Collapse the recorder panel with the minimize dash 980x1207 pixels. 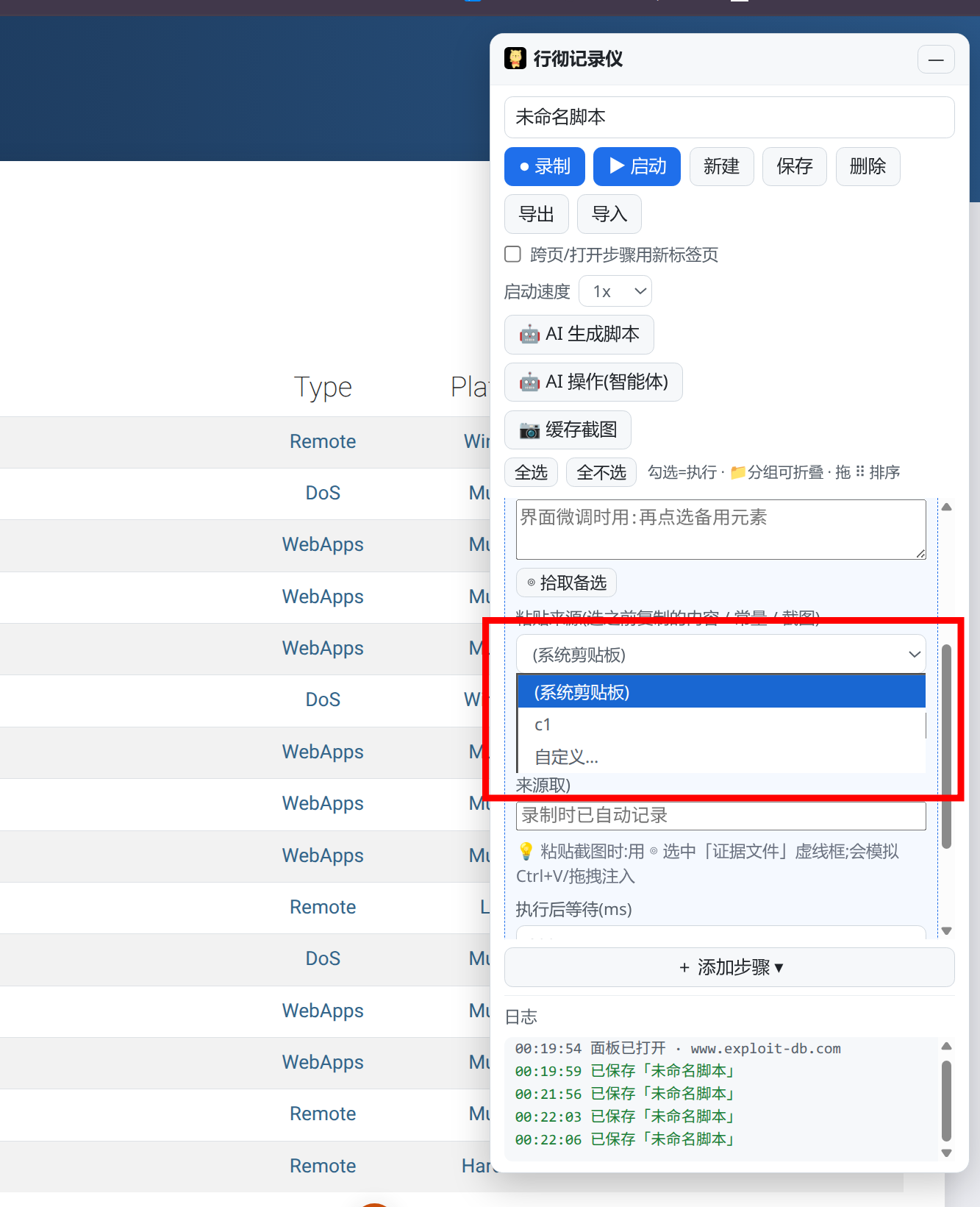(936, 60)
